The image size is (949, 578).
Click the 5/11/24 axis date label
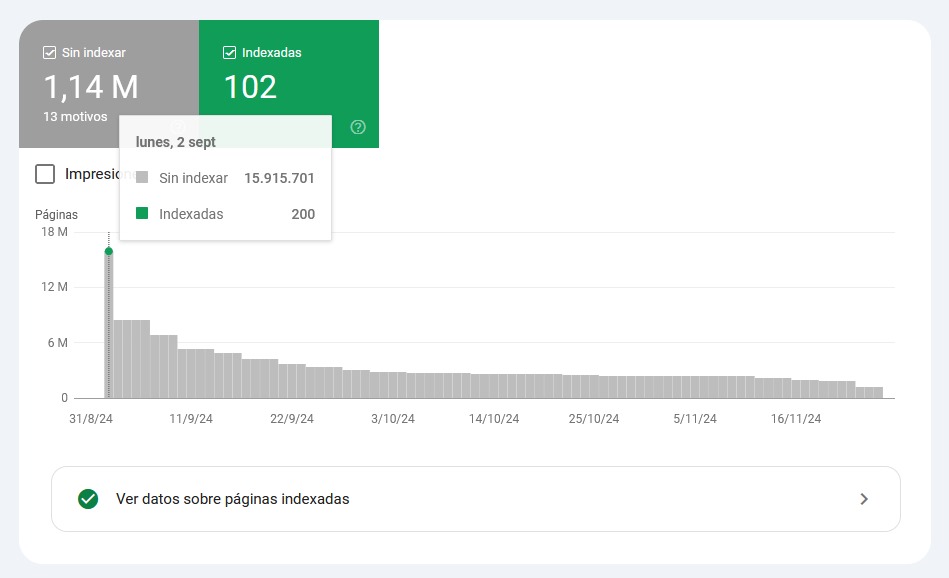click(x=695, y=419)
